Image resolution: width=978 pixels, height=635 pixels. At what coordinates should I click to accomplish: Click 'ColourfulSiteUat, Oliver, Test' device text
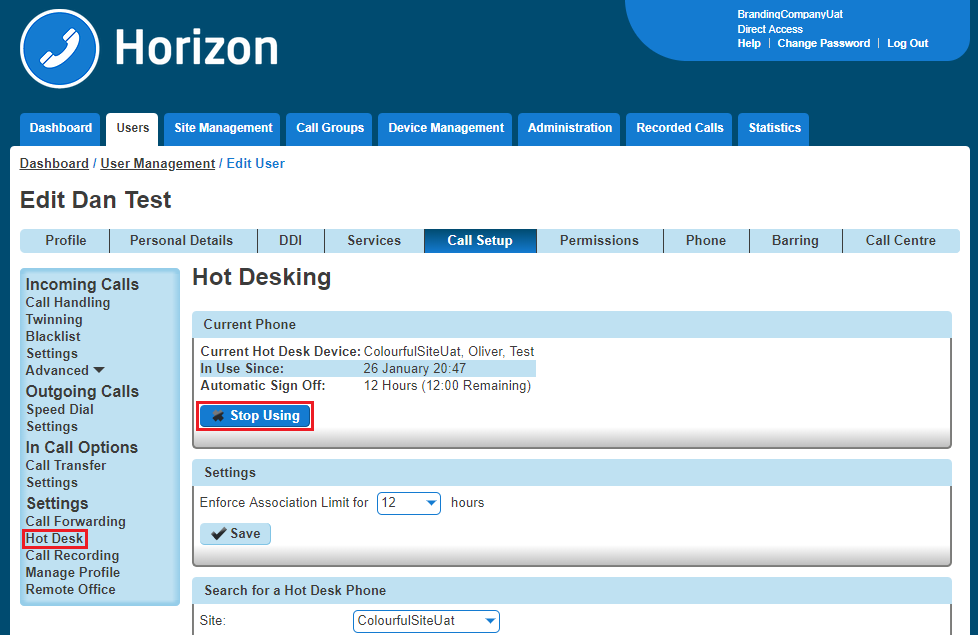(449, 352)
